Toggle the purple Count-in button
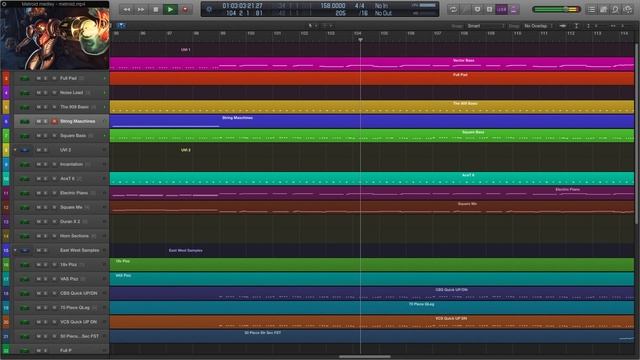 (x=502, y=9)
